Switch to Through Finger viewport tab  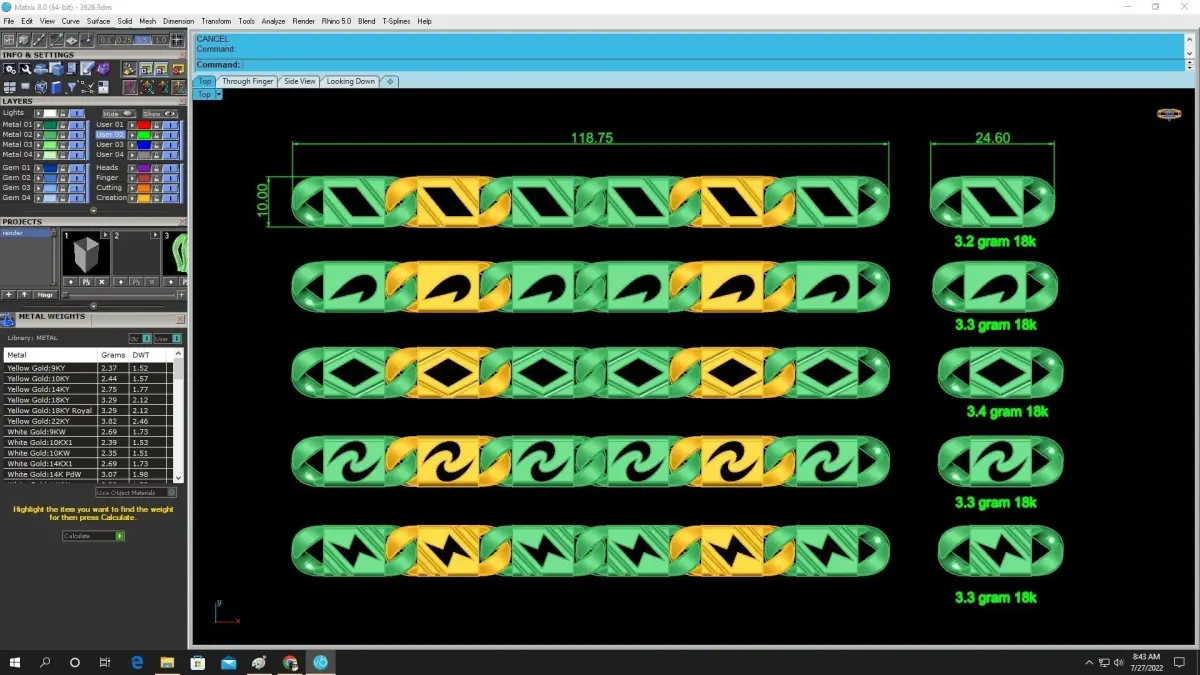click(x=247, y=81)
